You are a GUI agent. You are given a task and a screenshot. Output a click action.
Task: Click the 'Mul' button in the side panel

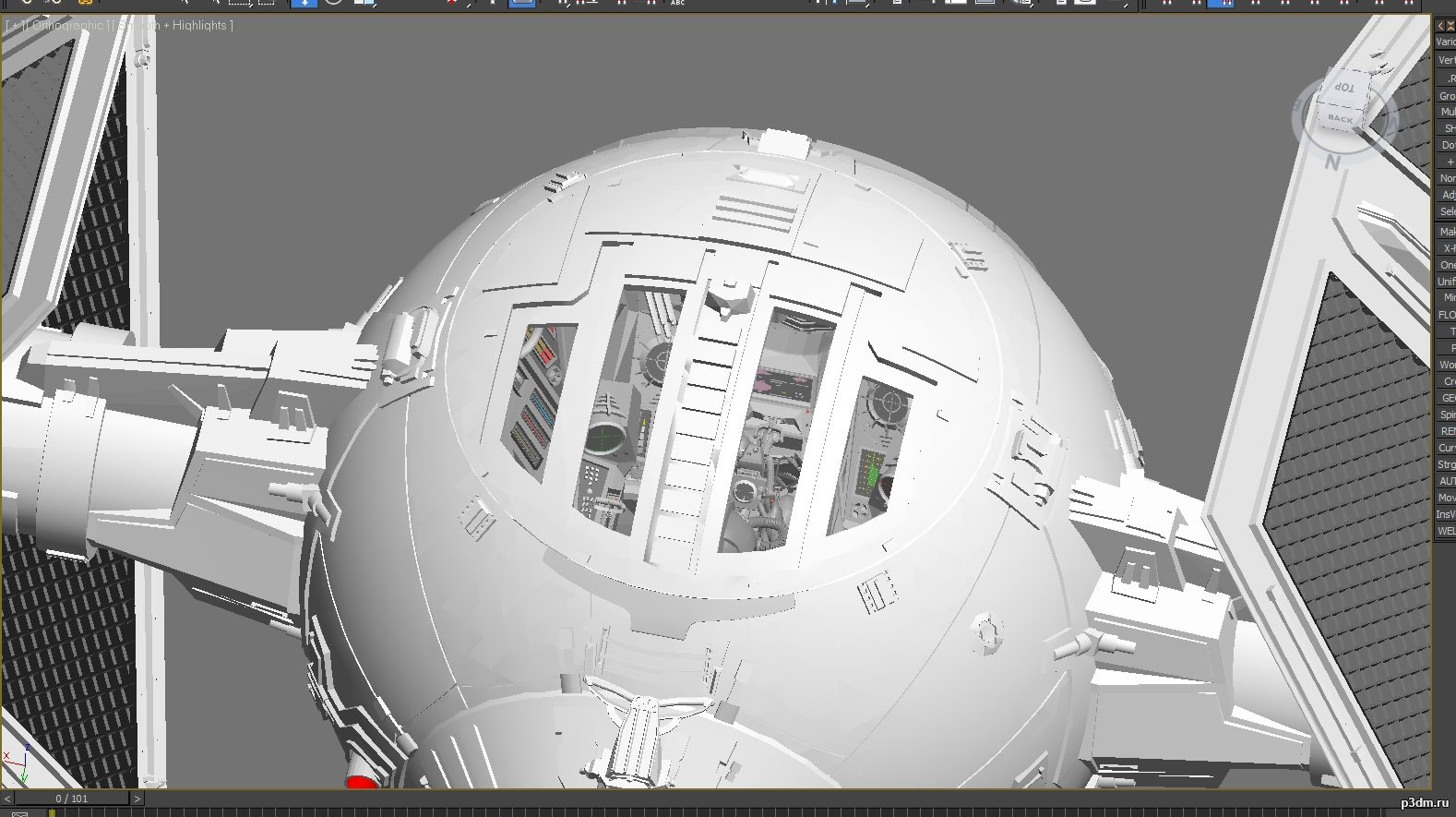pyautogui.click(x=1446, y=113)
